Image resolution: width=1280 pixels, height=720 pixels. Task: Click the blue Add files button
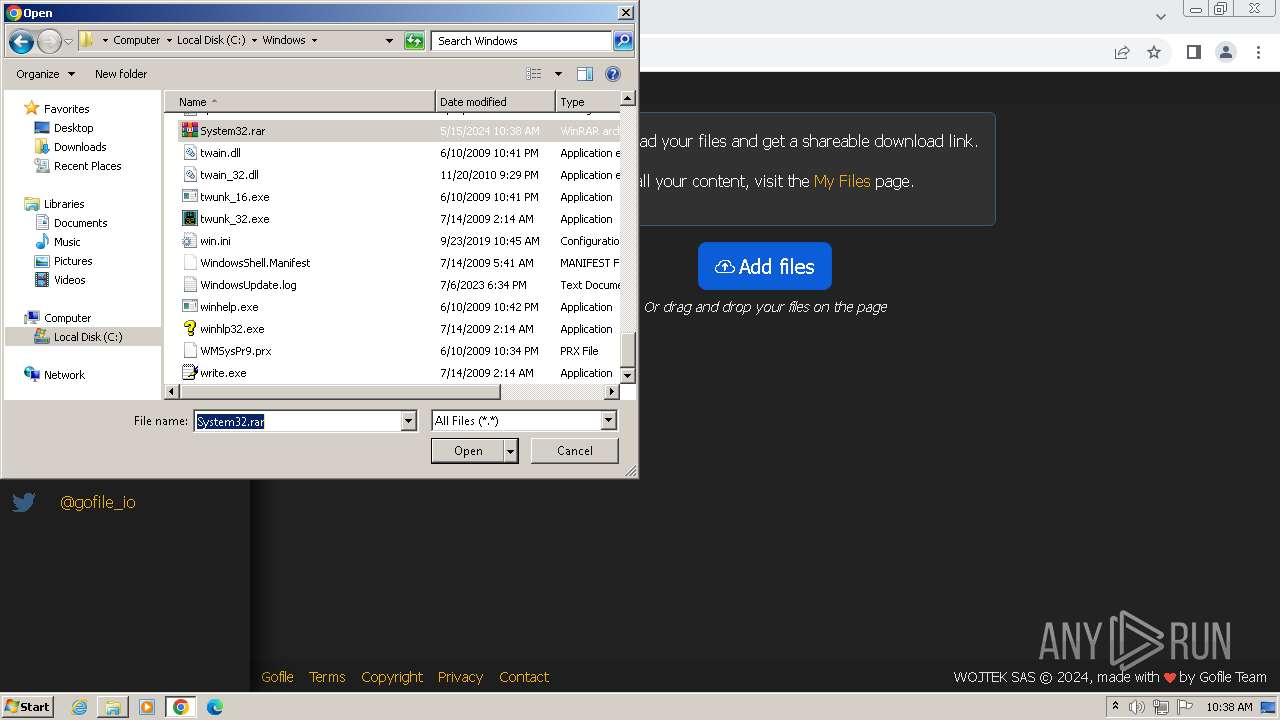[x=765, y=266]
